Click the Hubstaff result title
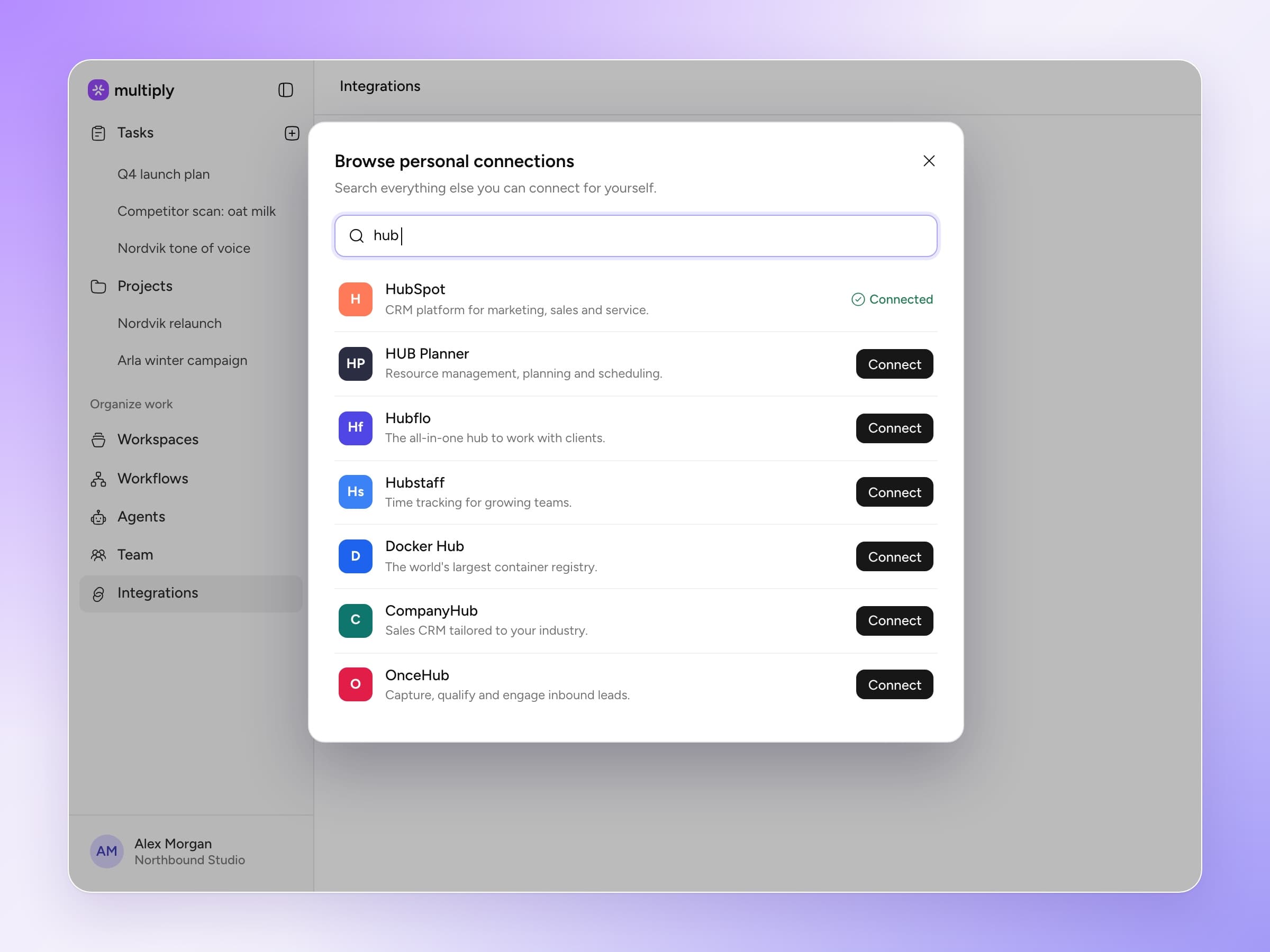1270x952 pixels. click(414, 482)
